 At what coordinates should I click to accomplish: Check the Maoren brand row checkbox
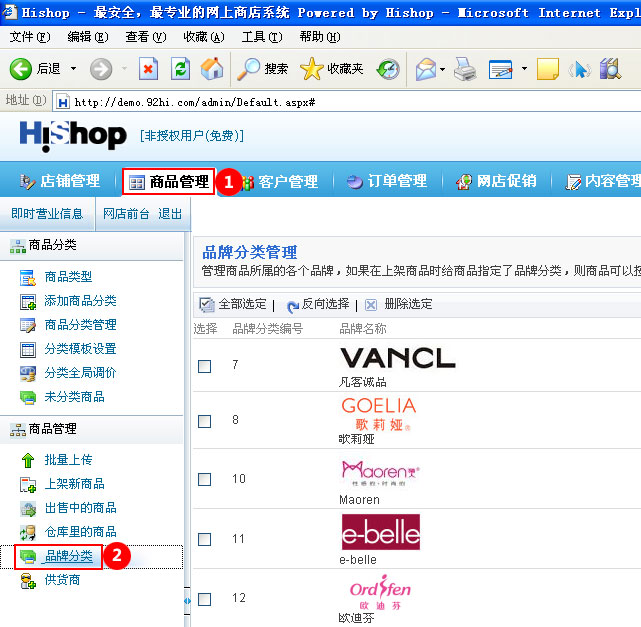click(204, 479)
